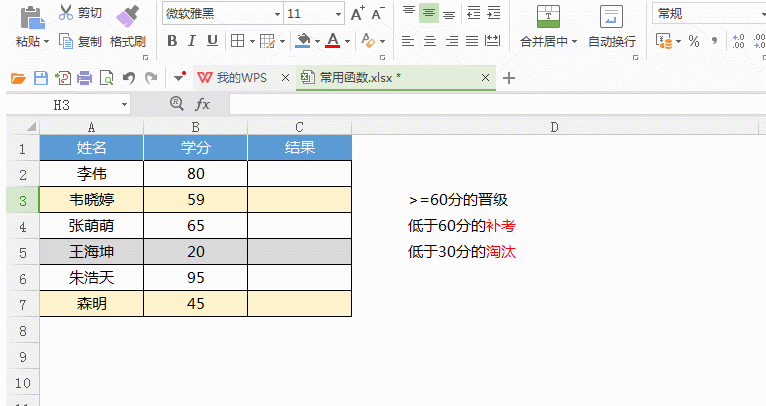Screen dimensions: 766x406
Task: Toggle underline formatting
Action: click(211, 41)
